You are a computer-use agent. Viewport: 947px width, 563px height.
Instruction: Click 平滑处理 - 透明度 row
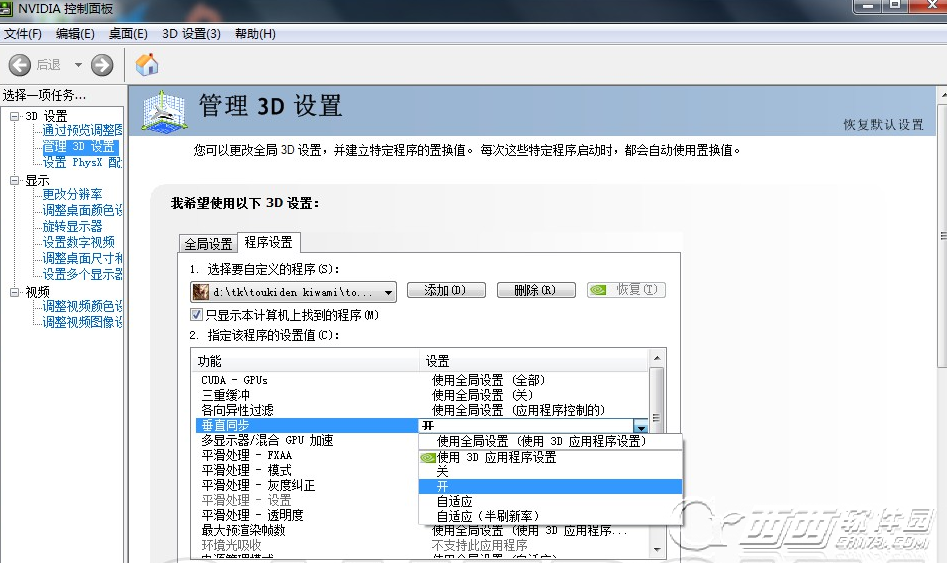(x=307, y=515)
